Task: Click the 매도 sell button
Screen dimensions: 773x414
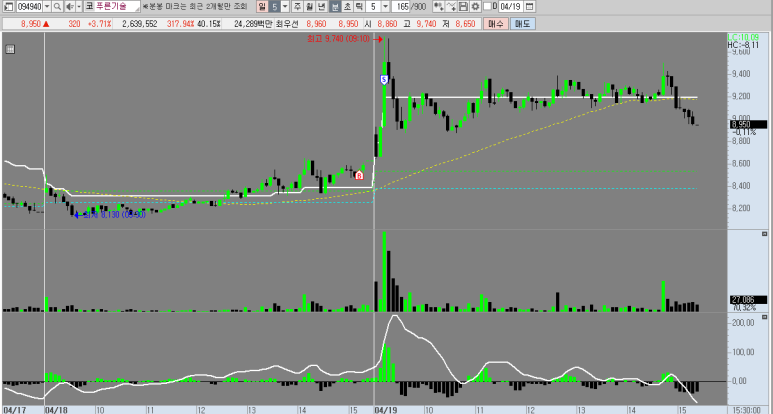Action: pos(523,24)
